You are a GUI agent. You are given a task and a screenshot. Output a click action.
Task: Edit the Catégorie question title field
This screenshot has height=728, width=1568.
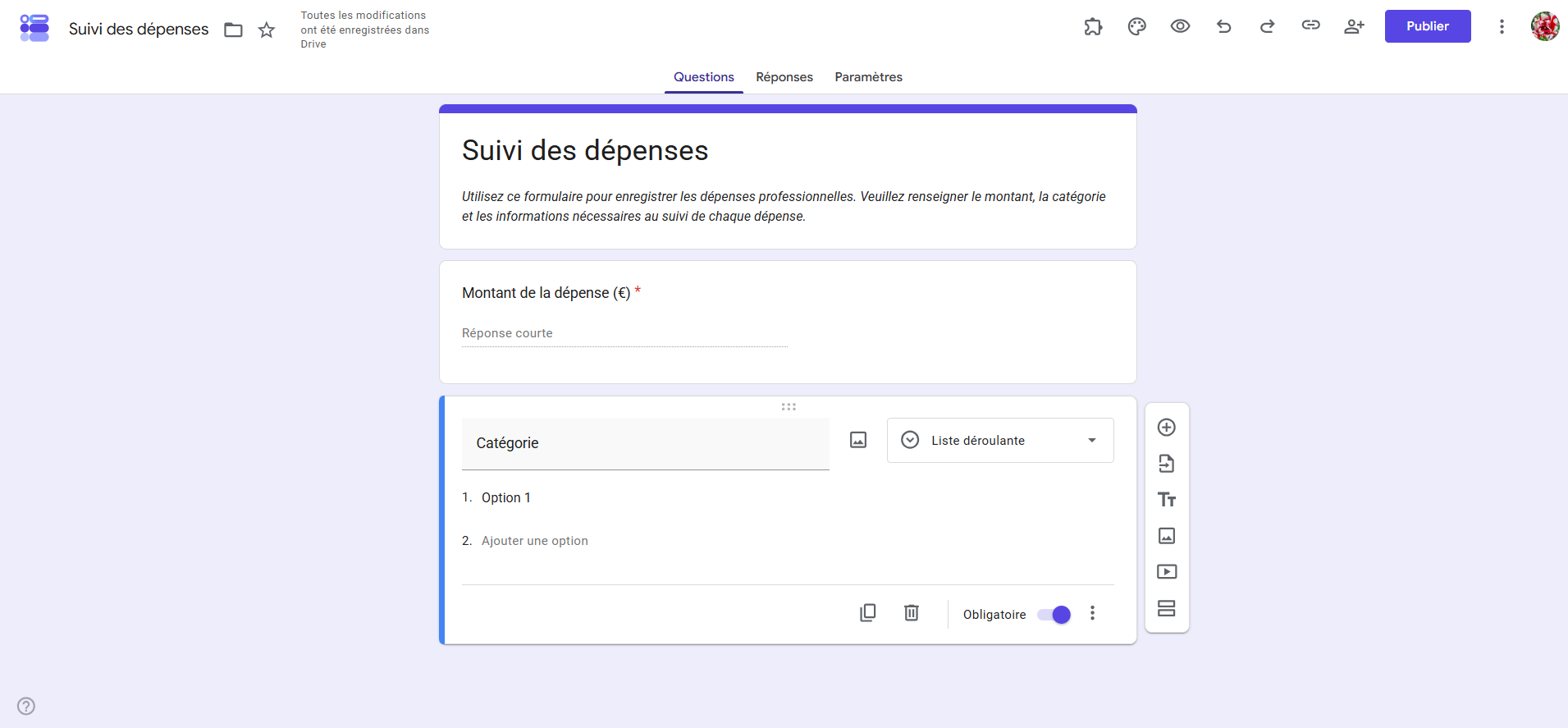(x=645, y=443)
